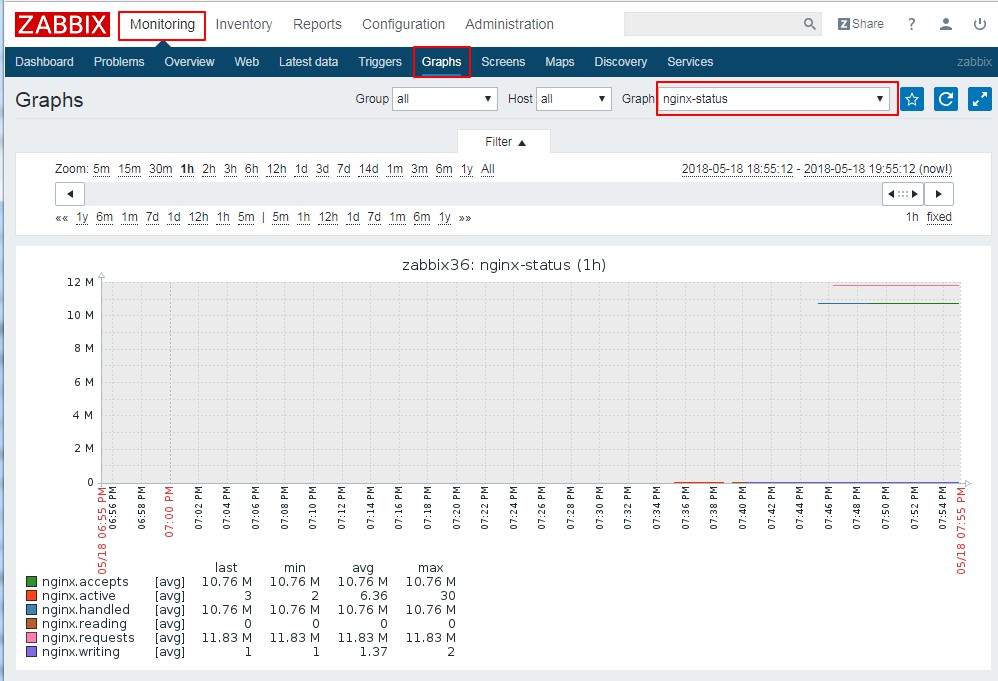The width and height of the screenshot is (998, 681).
Task: Click the right arrow timeline scroll button
Action: click(x=938, y=194)
